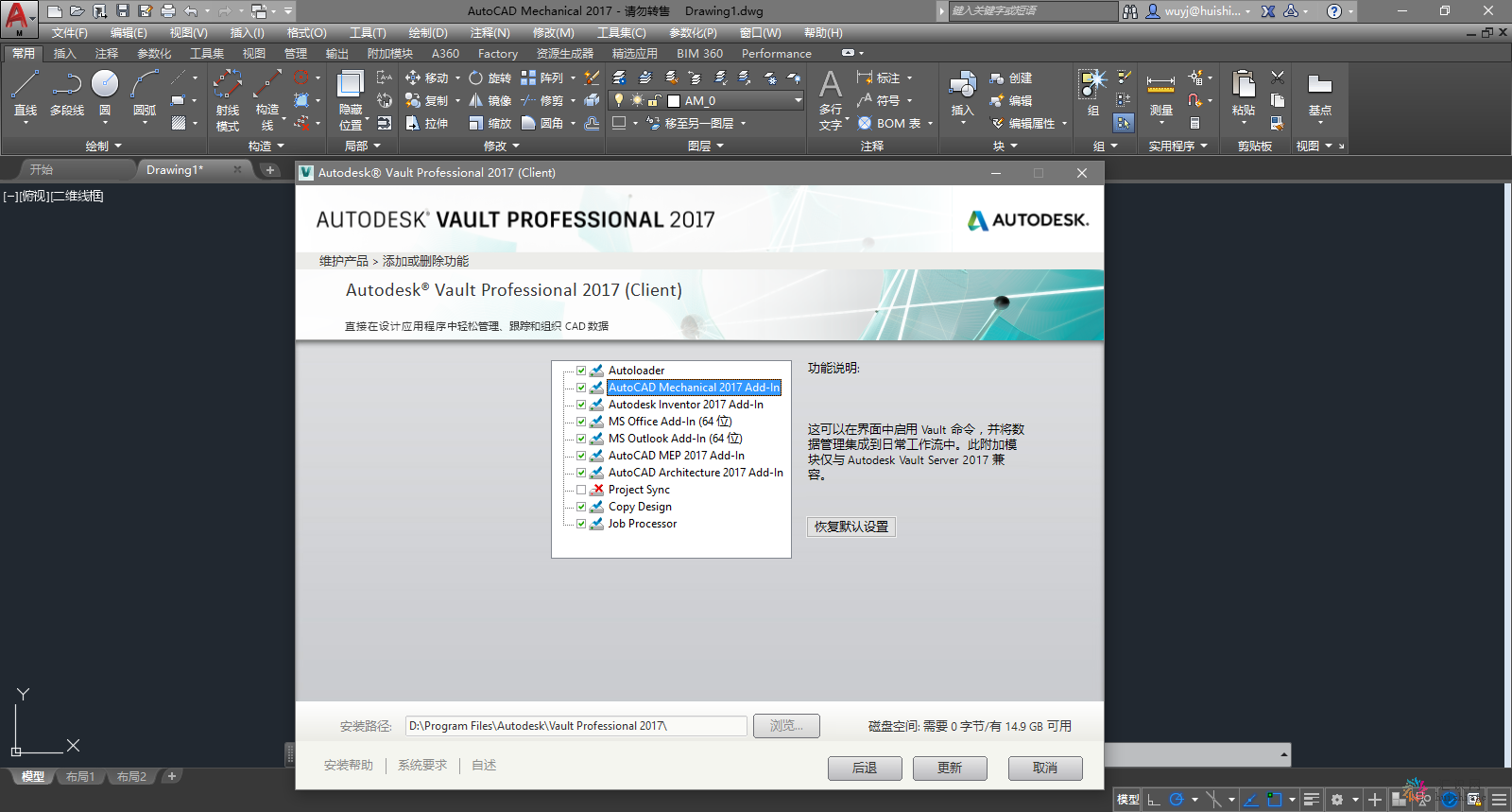1512x812 pixels.
Task: Click the keyword search box in title bar
Action: 1032,11
